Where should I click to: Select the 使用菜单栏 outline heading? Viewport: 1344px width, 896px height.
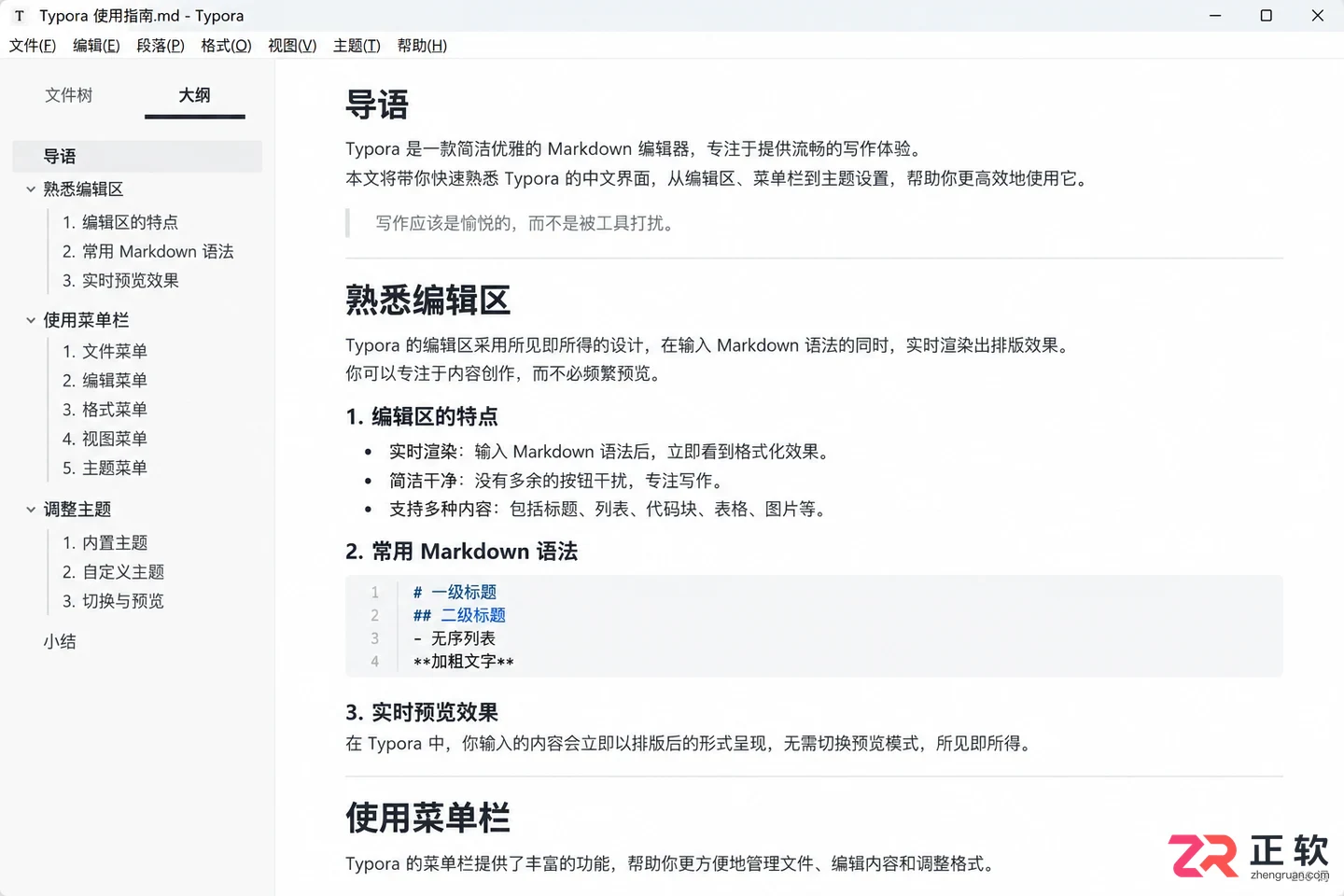coord(86,320)
